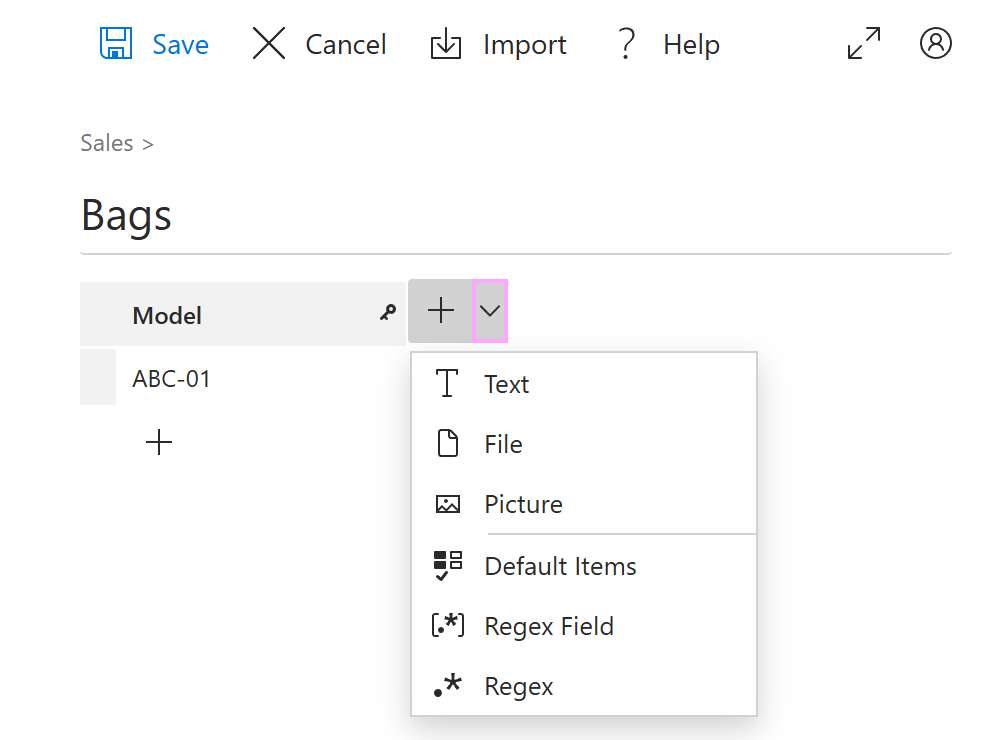Click the fullscreen expand arrows icon

point(863,44)
